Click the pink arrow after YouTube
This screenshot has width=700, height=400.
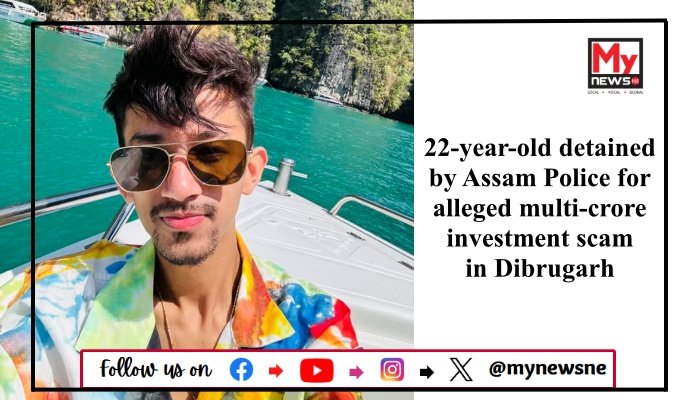point(356,371)
